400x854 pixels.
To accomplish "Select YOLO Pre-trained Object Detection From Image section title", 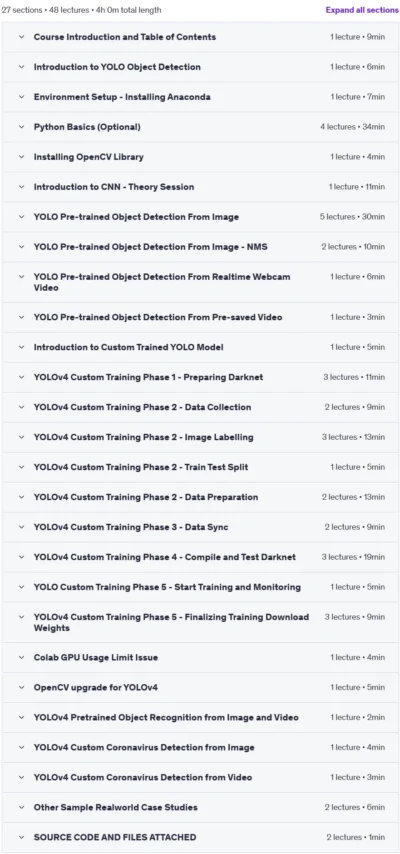I will click(136, 217).
